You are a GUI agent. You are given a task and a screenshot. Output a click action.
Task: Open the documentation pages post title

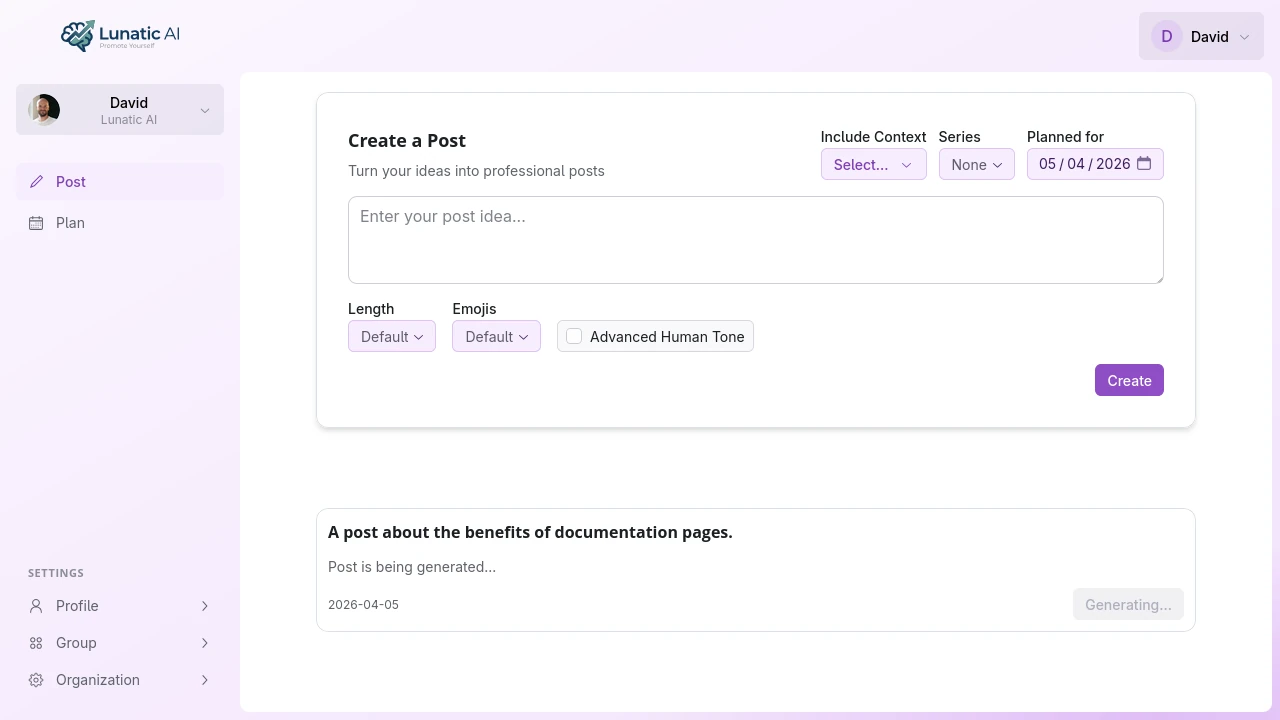coord(530,532)
